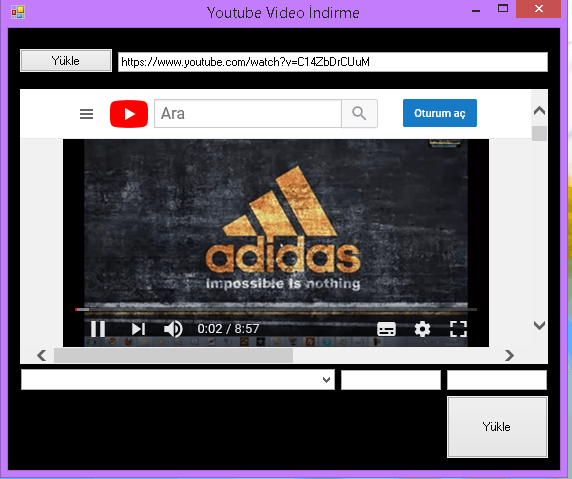Click the horizontal scroll left arrow
This screenshot has width=572, height=479.
tap(42, 355)
